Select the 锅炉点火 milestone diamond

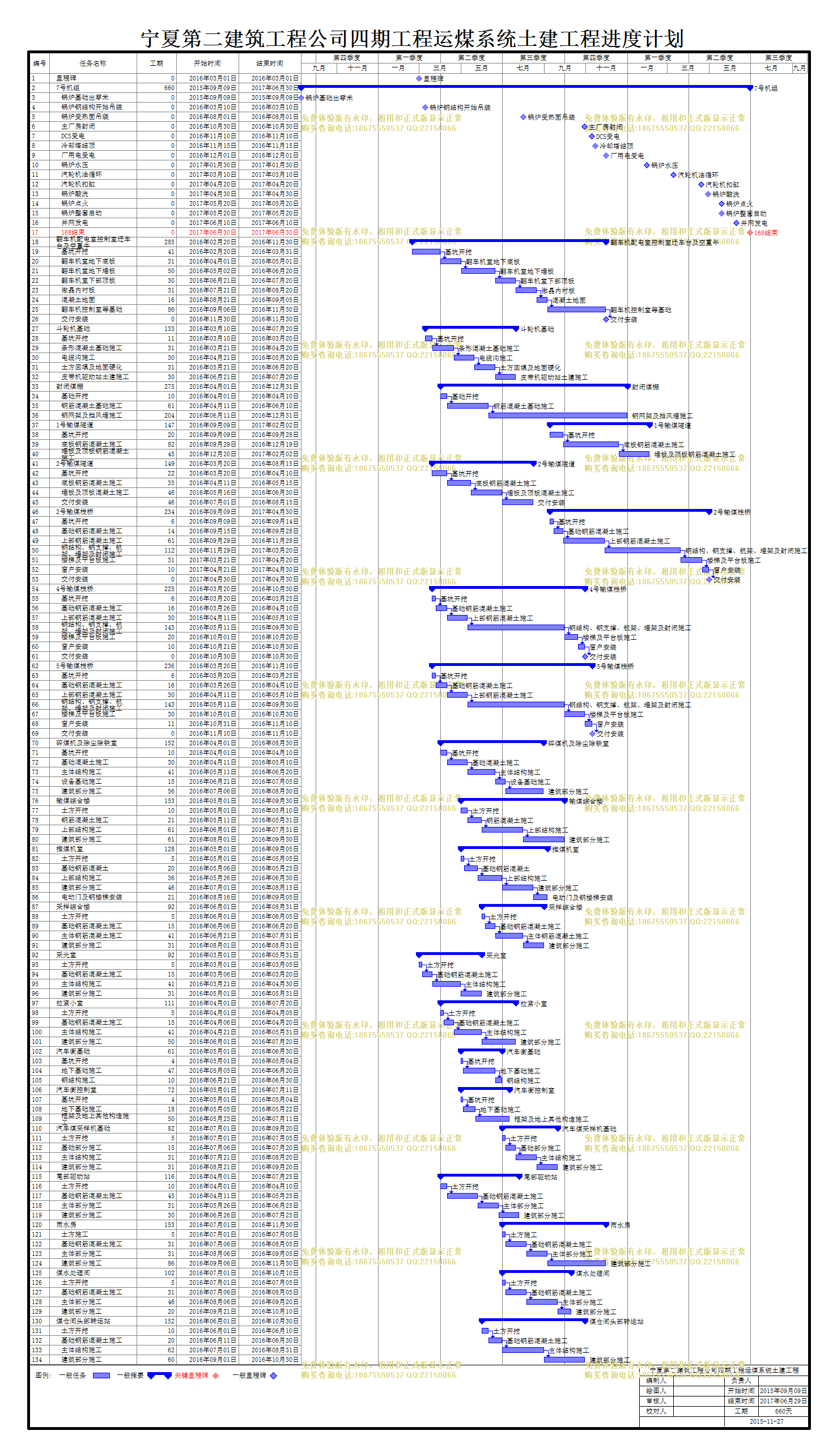722,203
